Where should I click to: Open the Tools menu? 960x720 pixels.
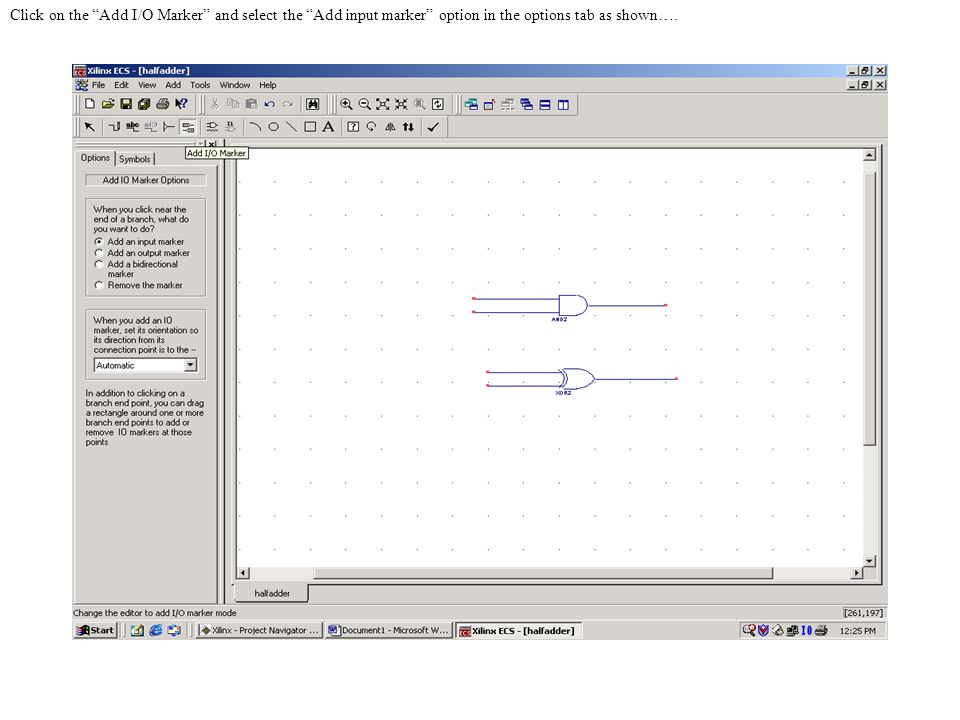200,85
